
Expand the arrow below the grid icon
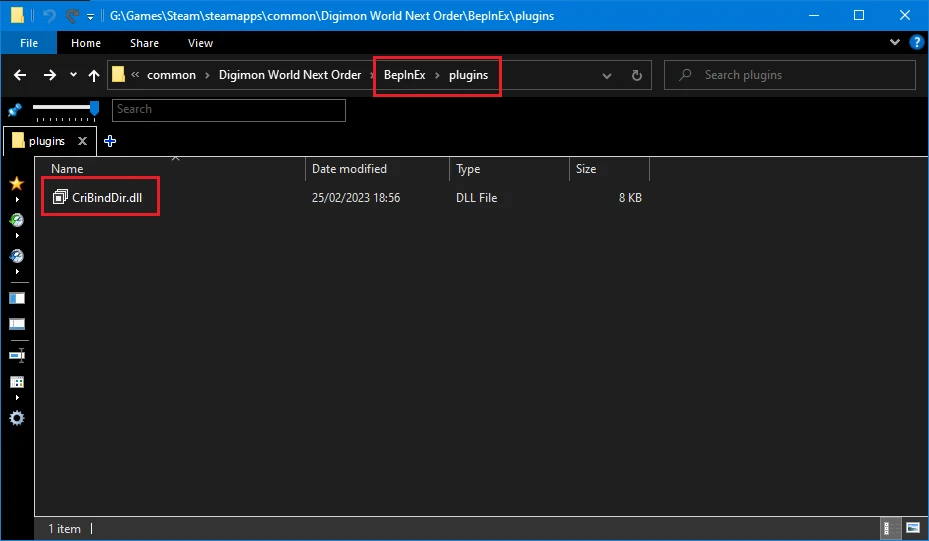(x=17, y=398)
